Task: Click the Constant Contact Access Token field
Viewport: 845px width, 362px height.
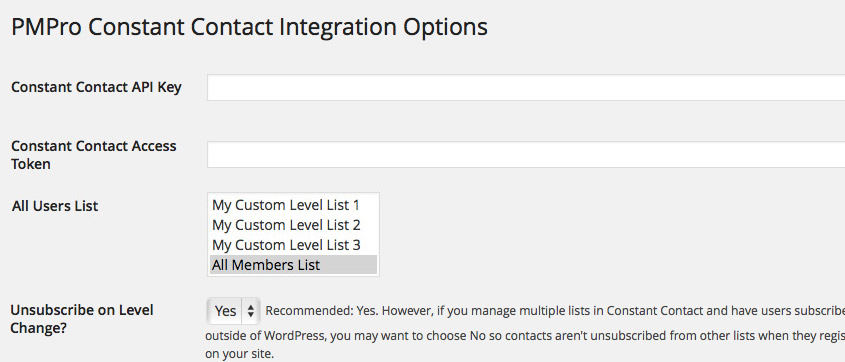Action: tap(526, 155)
